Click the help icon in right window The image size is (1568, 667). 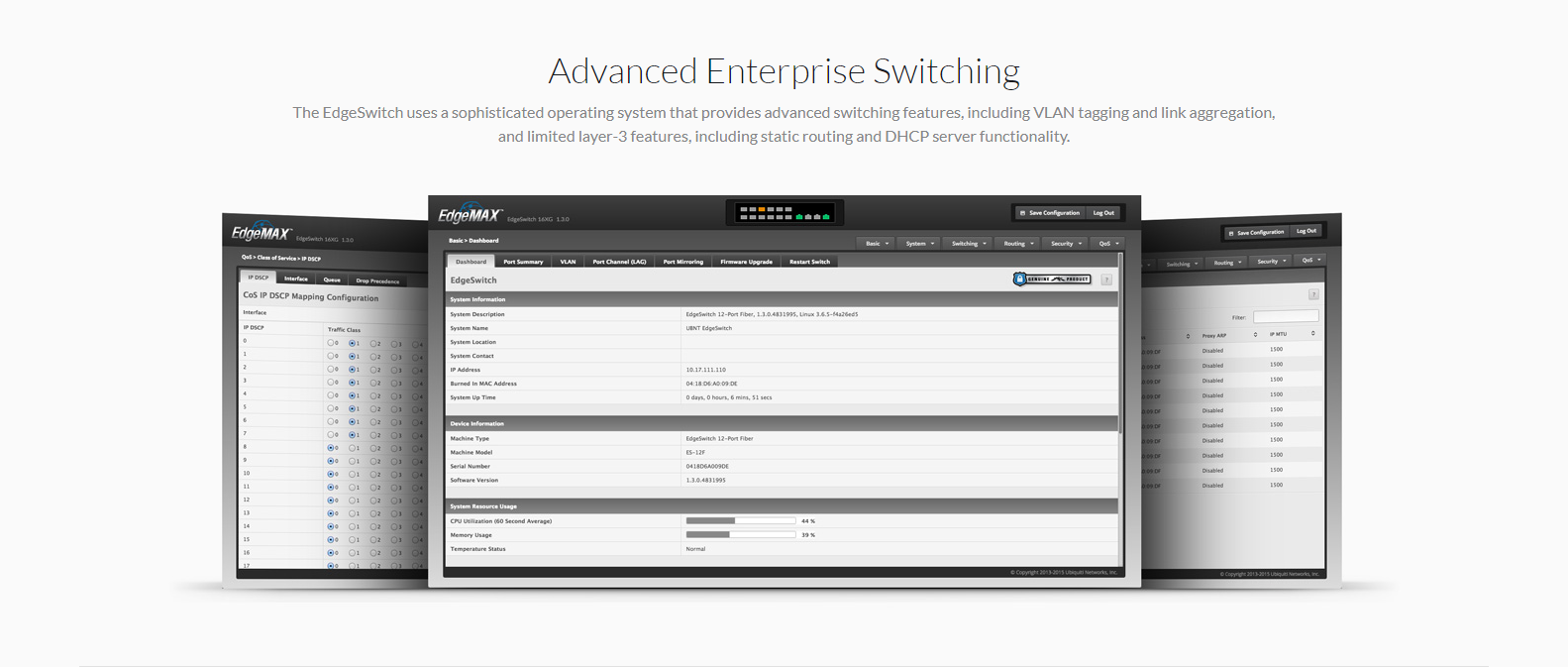(1313, 294)
